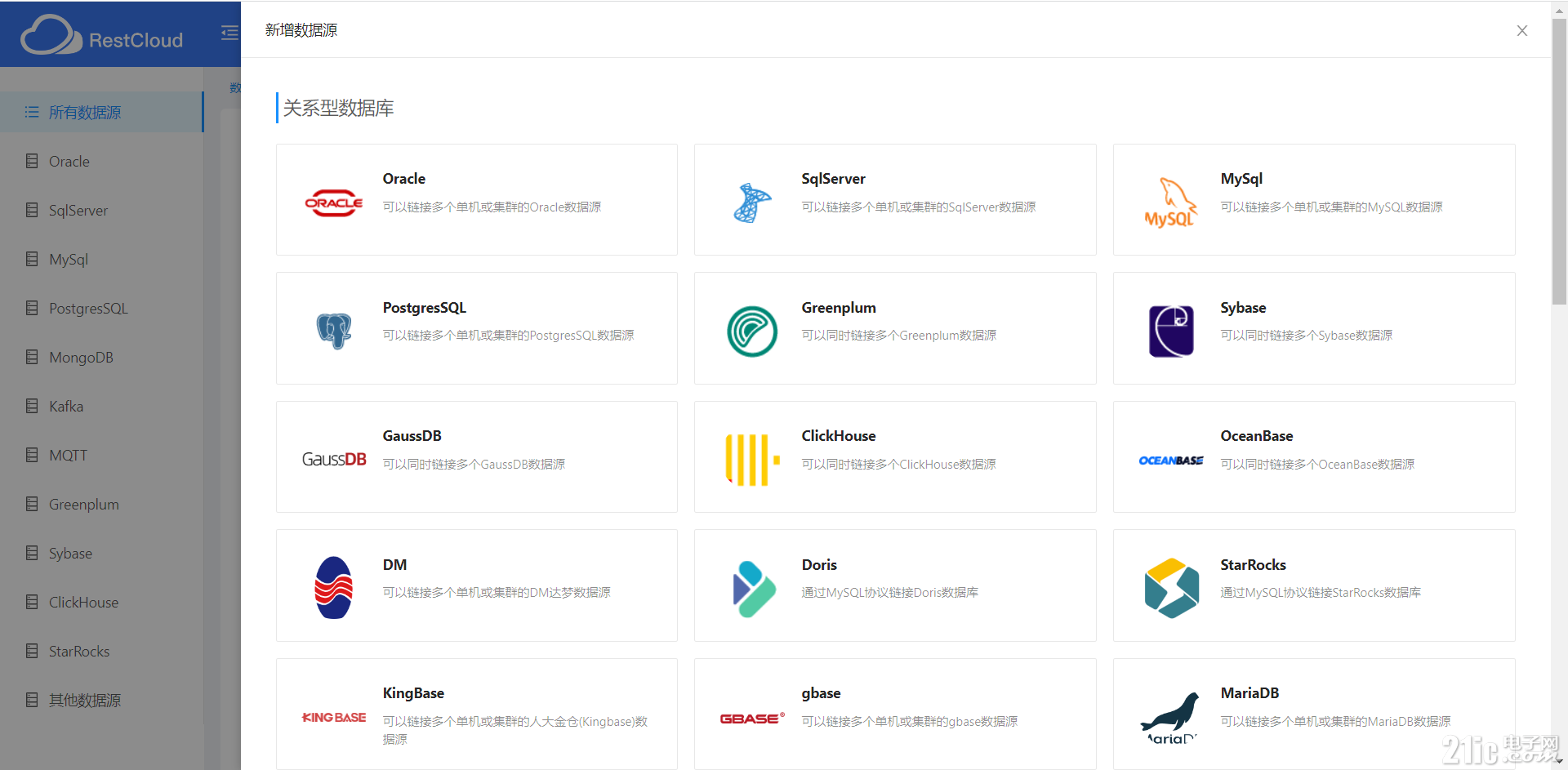Click the Oracle logo icon
Image resolution: width=1568 pixels, height=770 pixels.
(333, 203)
